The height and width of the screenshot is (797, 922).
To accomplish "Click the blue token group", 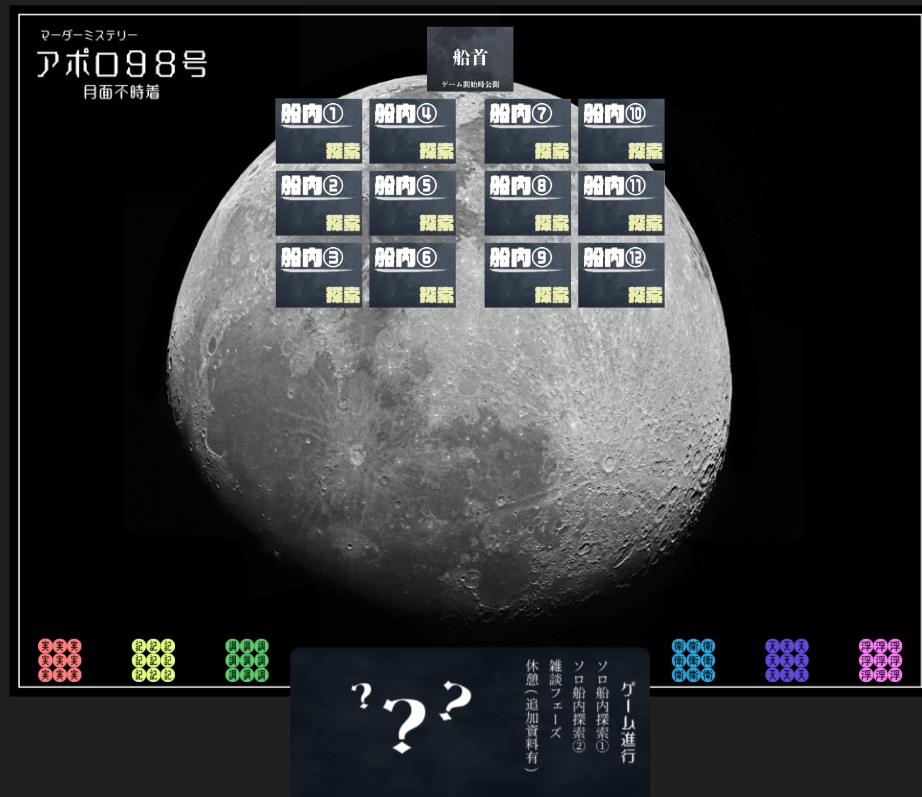I will tap(693, 660).
